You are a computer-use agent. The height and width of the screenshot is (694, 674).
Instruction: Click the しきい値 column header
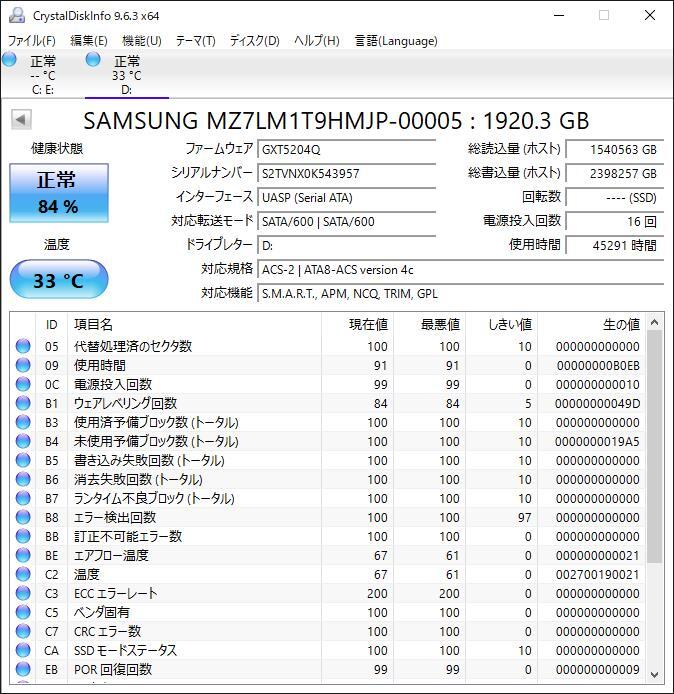click(501, 324)
